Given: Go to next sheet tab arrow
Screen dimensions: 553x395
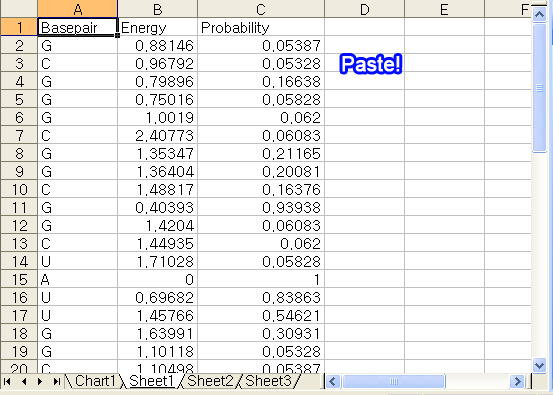Looking at the screenshot, I should click(40, 381).
